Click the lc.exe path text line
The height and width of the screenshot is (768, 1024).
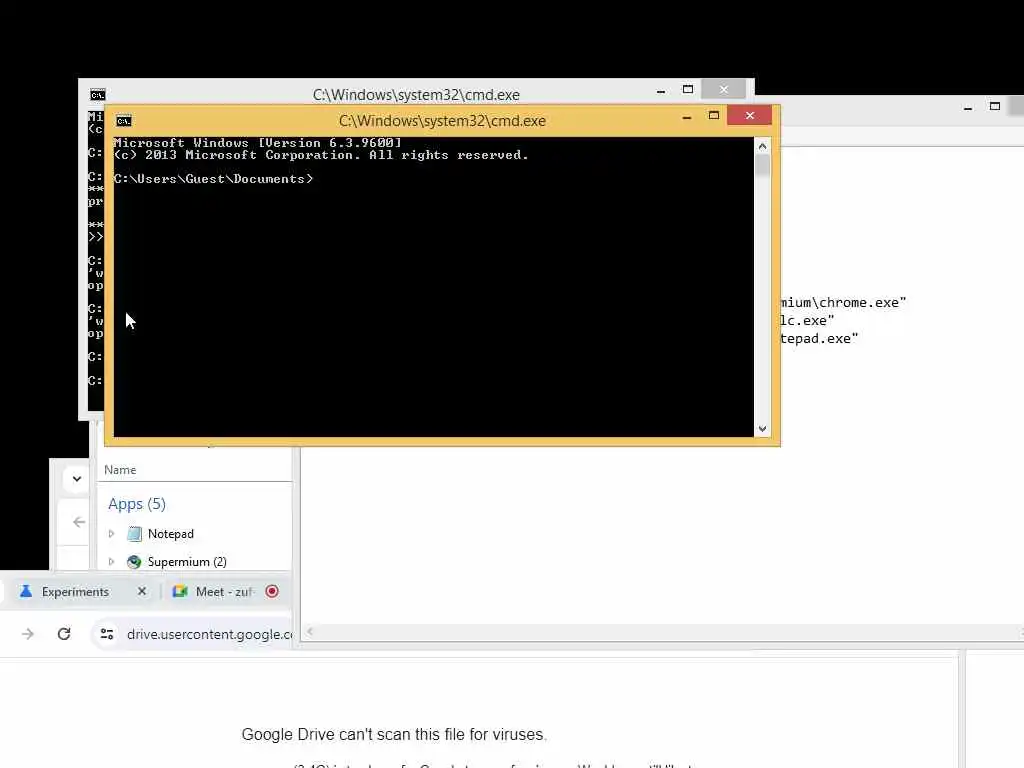click(807, 321)
